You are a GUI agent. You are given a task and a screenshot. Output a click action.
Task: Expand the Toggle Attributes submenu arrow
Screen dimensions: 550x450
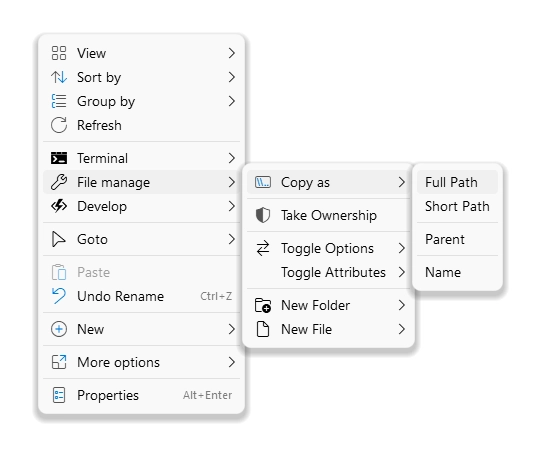click(402, 272)
